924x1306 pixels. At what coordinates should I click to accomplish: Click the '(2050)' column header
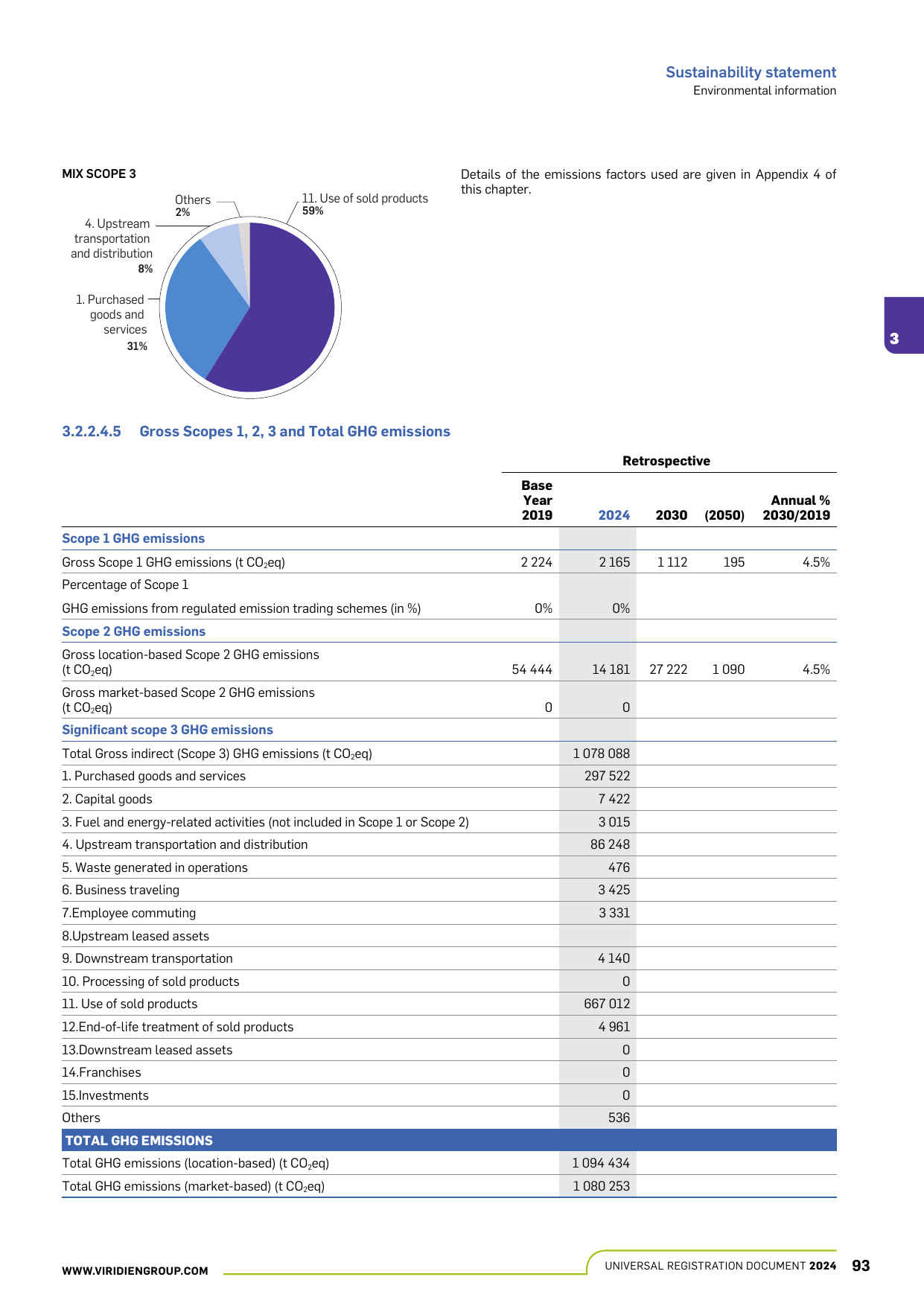[724, 515]
